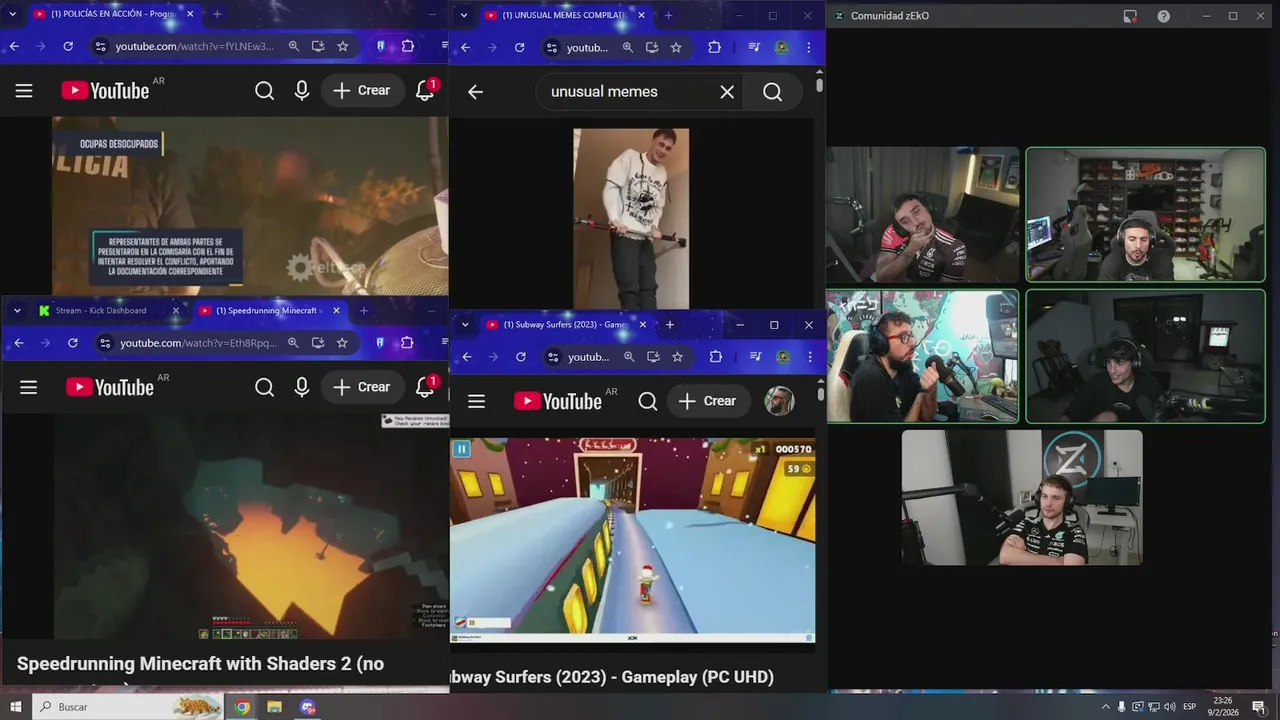The width and height of the screenshot is (1280, 720).
Task: Open notifications bell in Policías en Acción window
Action: 425,90
